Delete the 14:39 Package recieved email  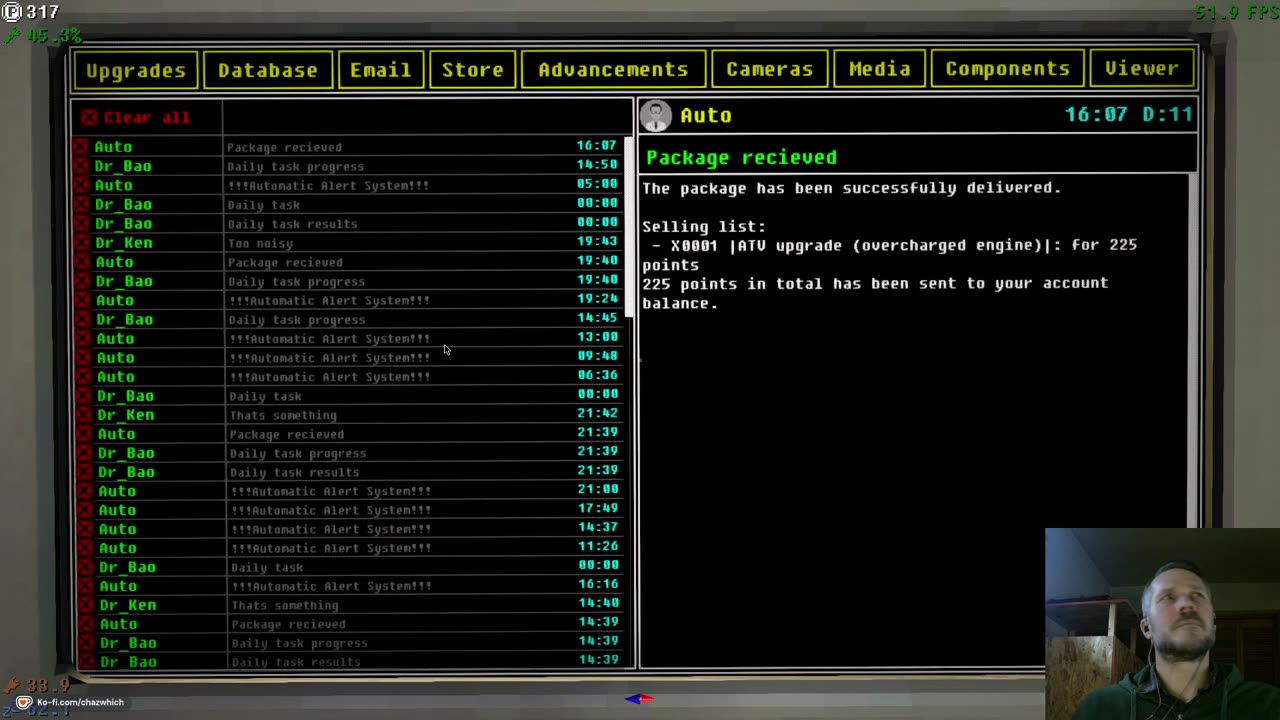click(x=86, y=623)
